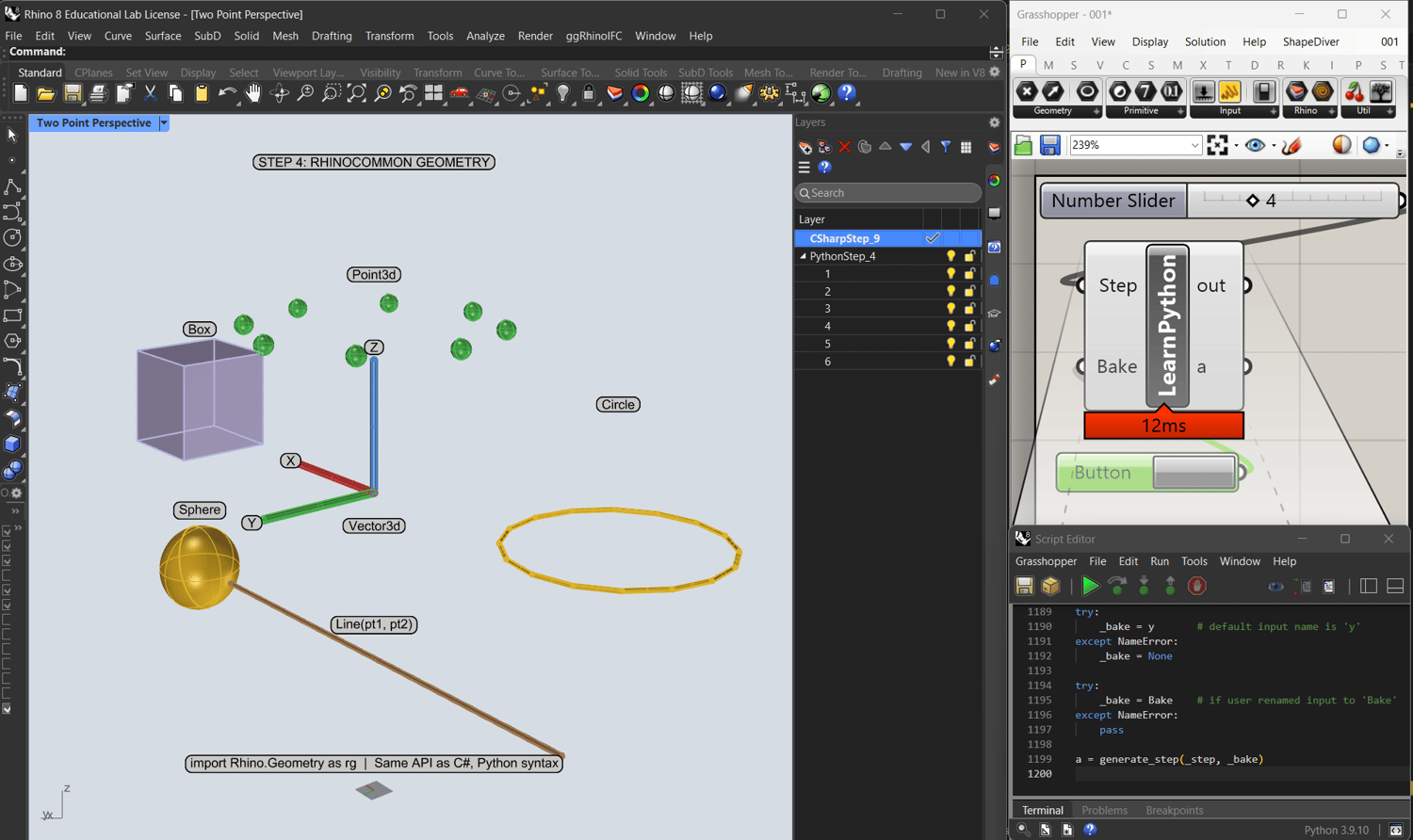The width and height of the screenshot is (1413, 840).
Task: Toggle the lock on layer 3
Action: 969,309
